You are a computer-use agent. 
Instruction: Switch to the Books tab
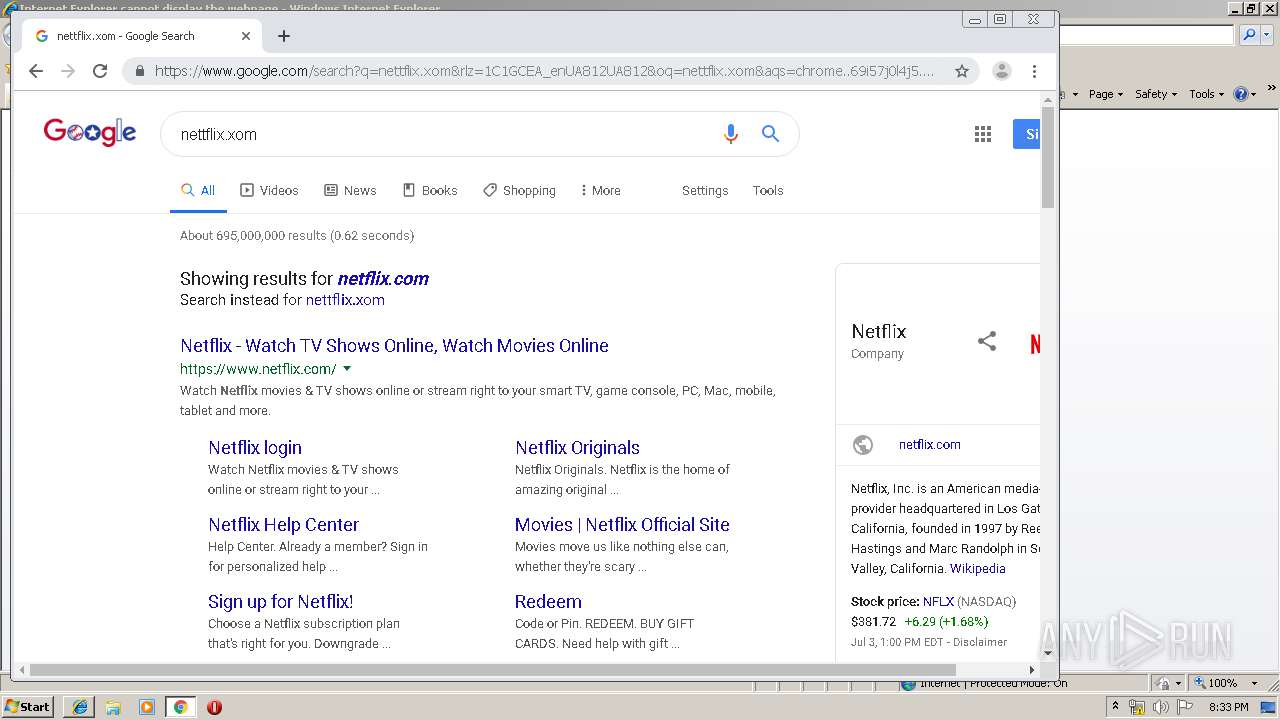click(430, 190)
